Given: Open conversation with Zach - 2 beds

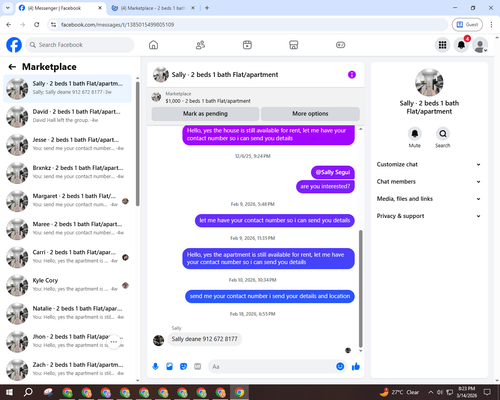Looking at the screenshot, I should point(67,370).
